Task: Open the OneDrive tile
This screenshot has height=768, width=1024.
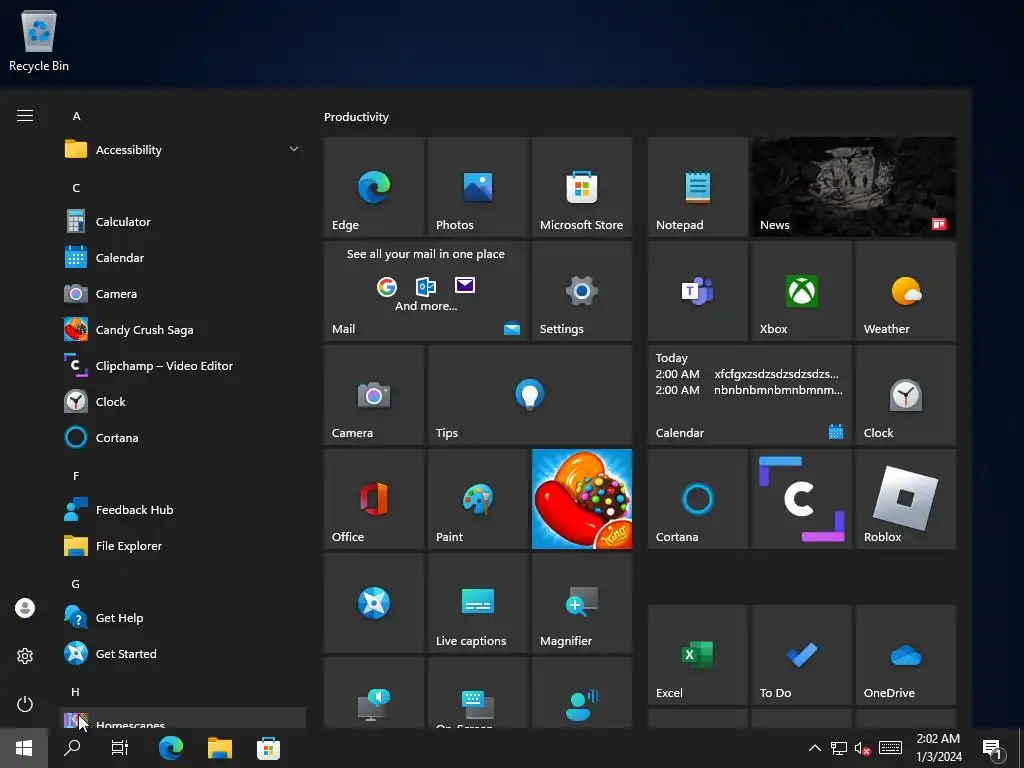Action: click(906, 655)
